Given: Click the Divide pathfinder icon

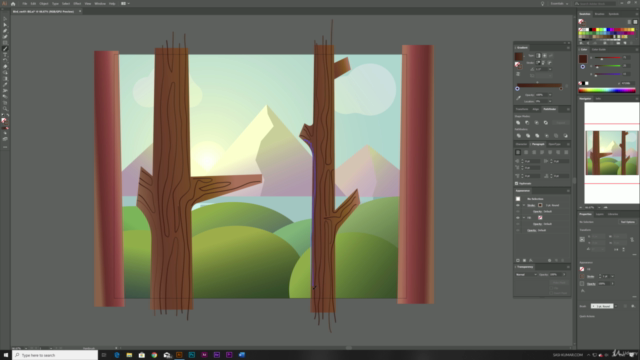Looking at the screenshot, I should coord(519,136).
